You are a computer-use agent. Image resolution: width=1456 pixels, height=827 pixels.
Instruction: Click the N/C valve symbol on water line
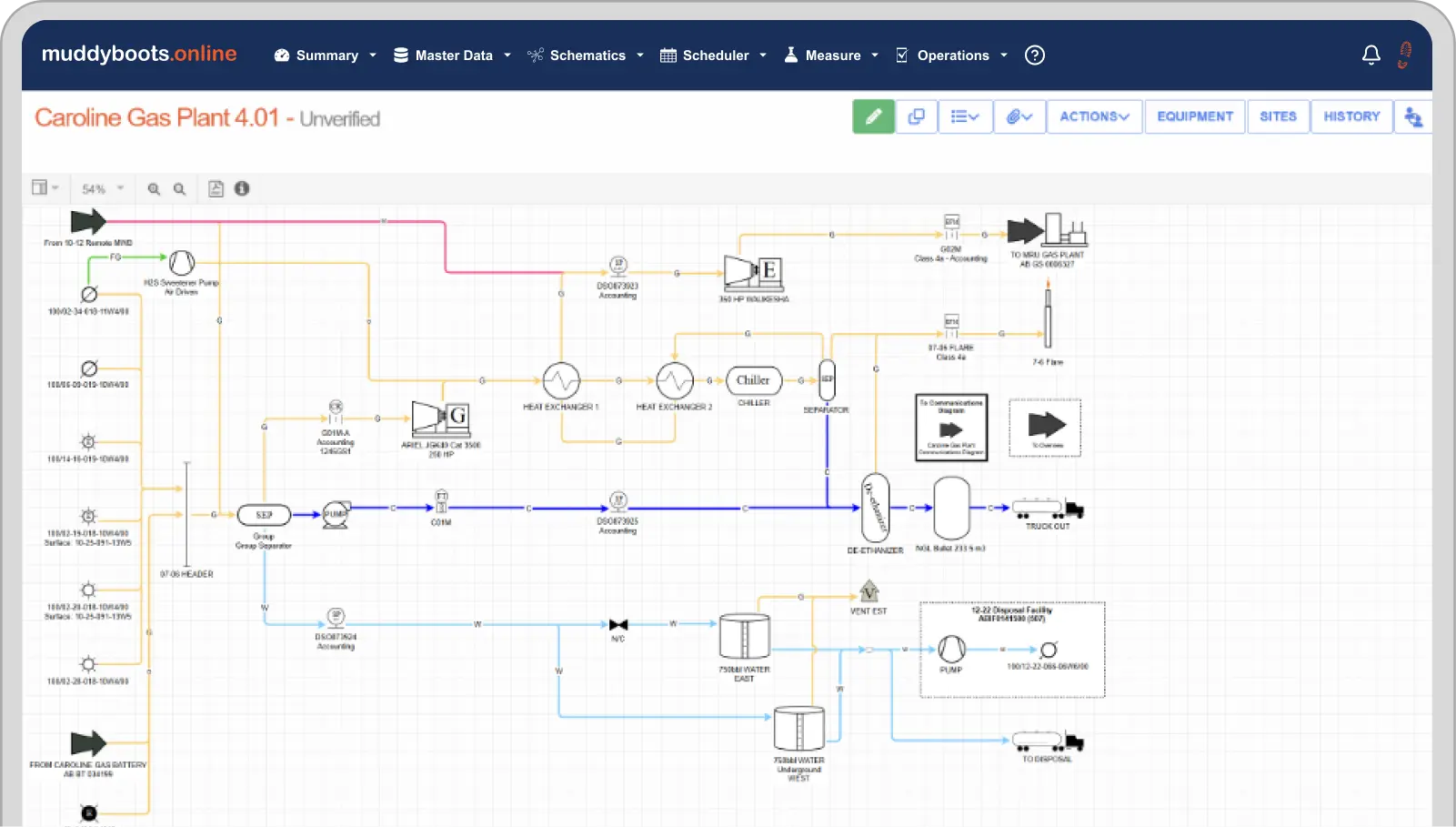618,625
